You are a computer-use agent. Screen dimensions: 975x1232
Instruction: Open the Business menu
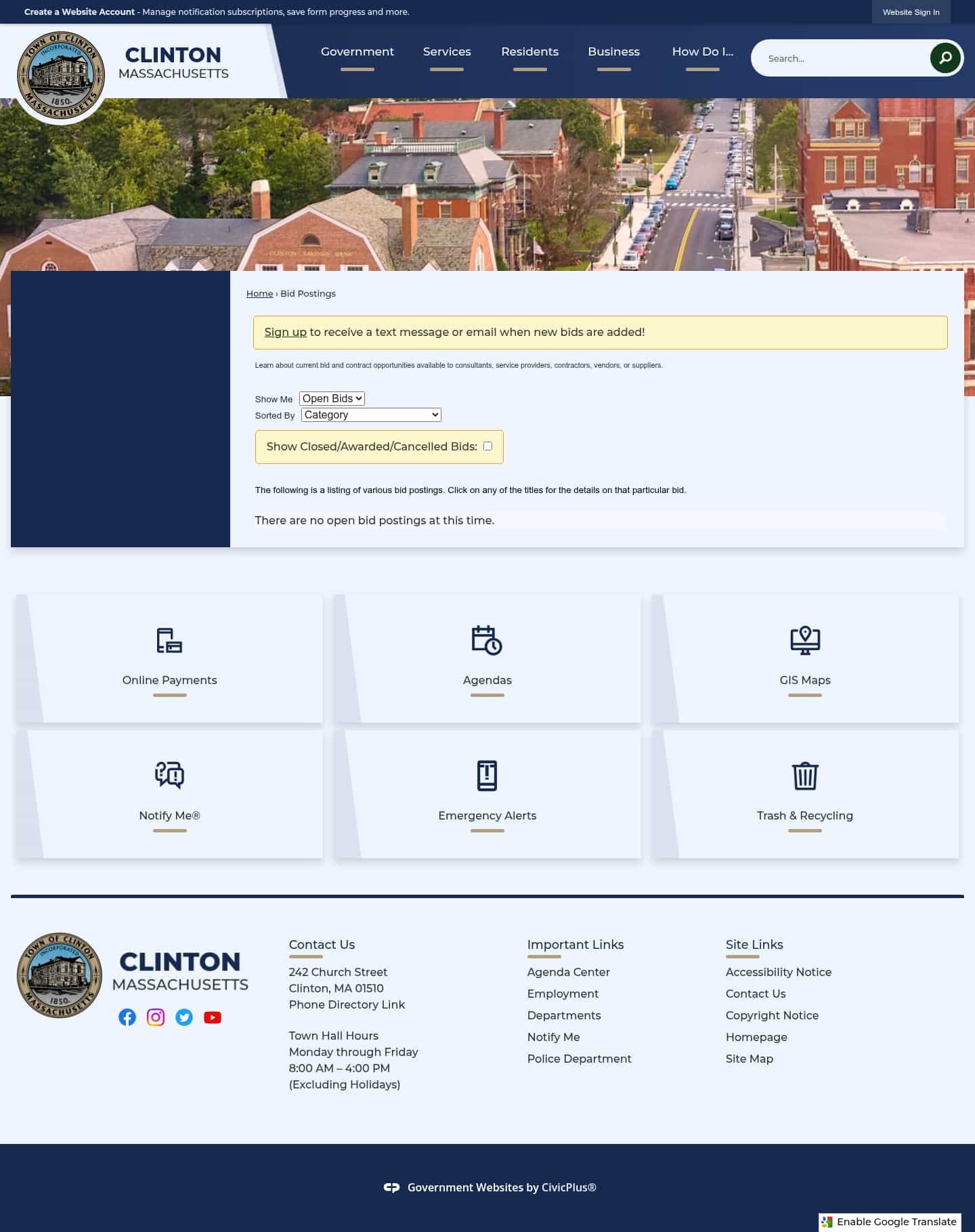point(614,51)
